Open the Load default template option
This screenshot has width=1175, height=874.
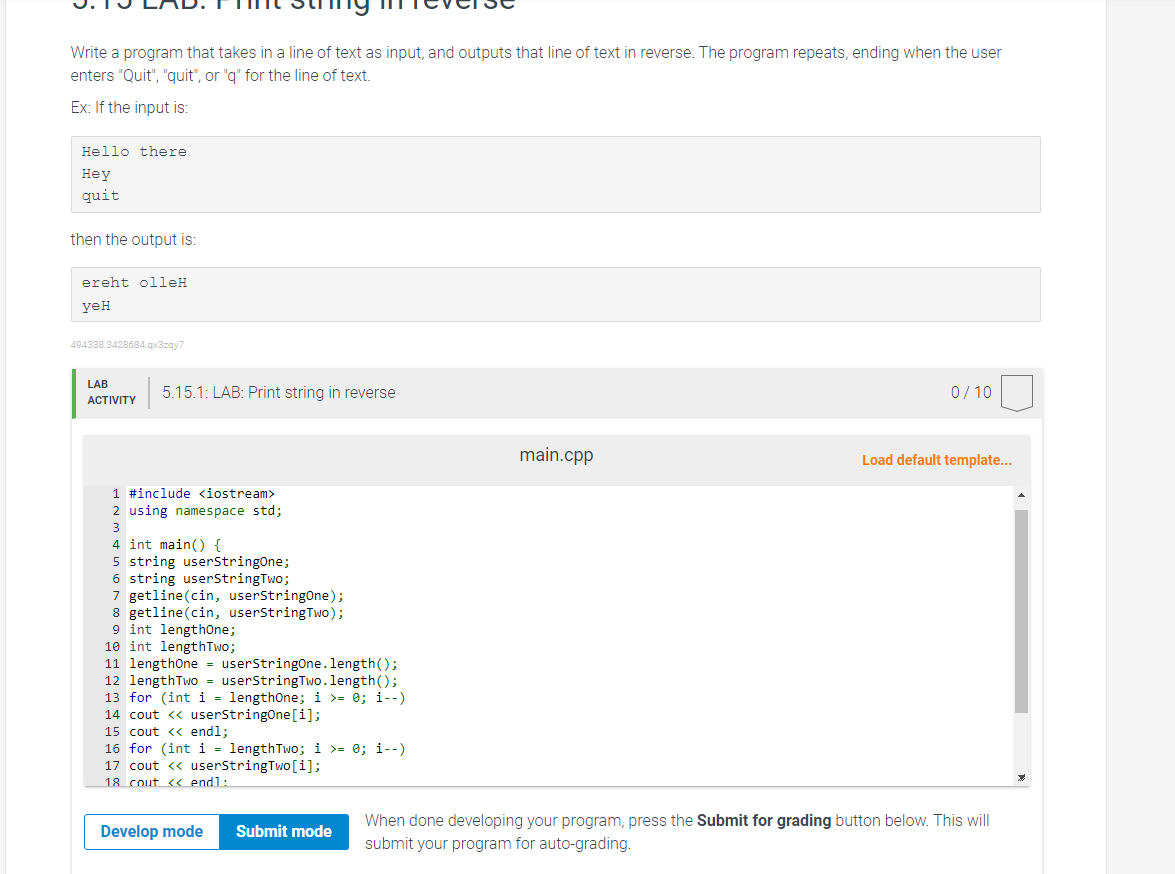click(936, 459)
